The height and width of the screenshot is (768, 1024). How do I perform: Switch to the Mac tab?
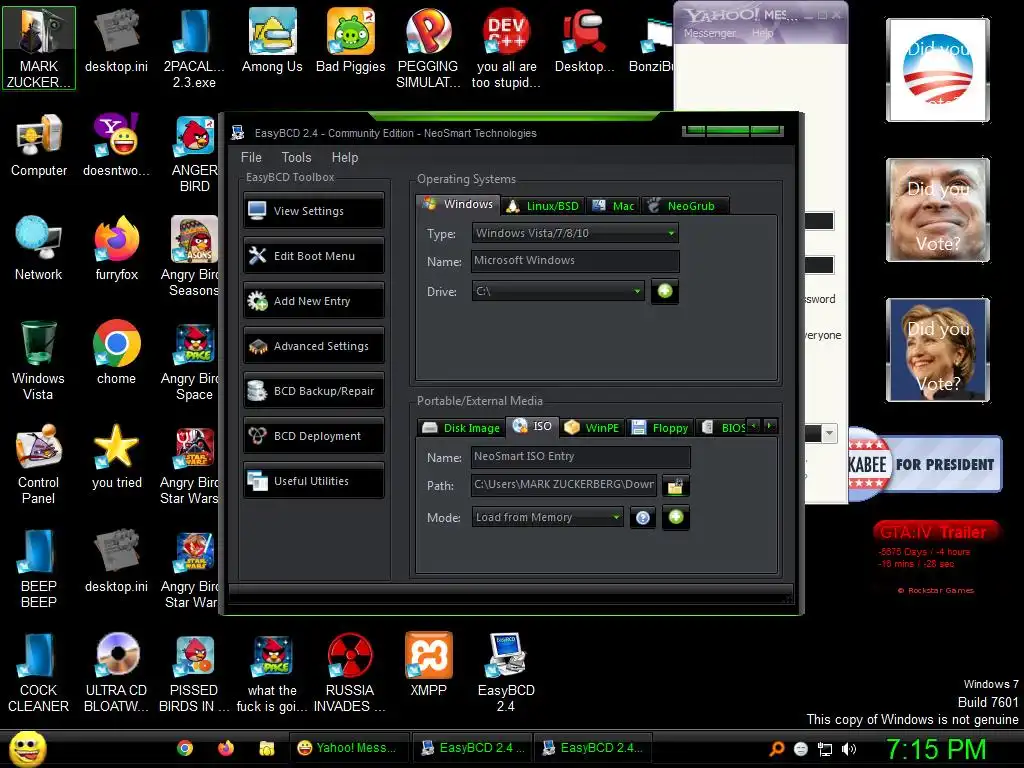point(613,206)
